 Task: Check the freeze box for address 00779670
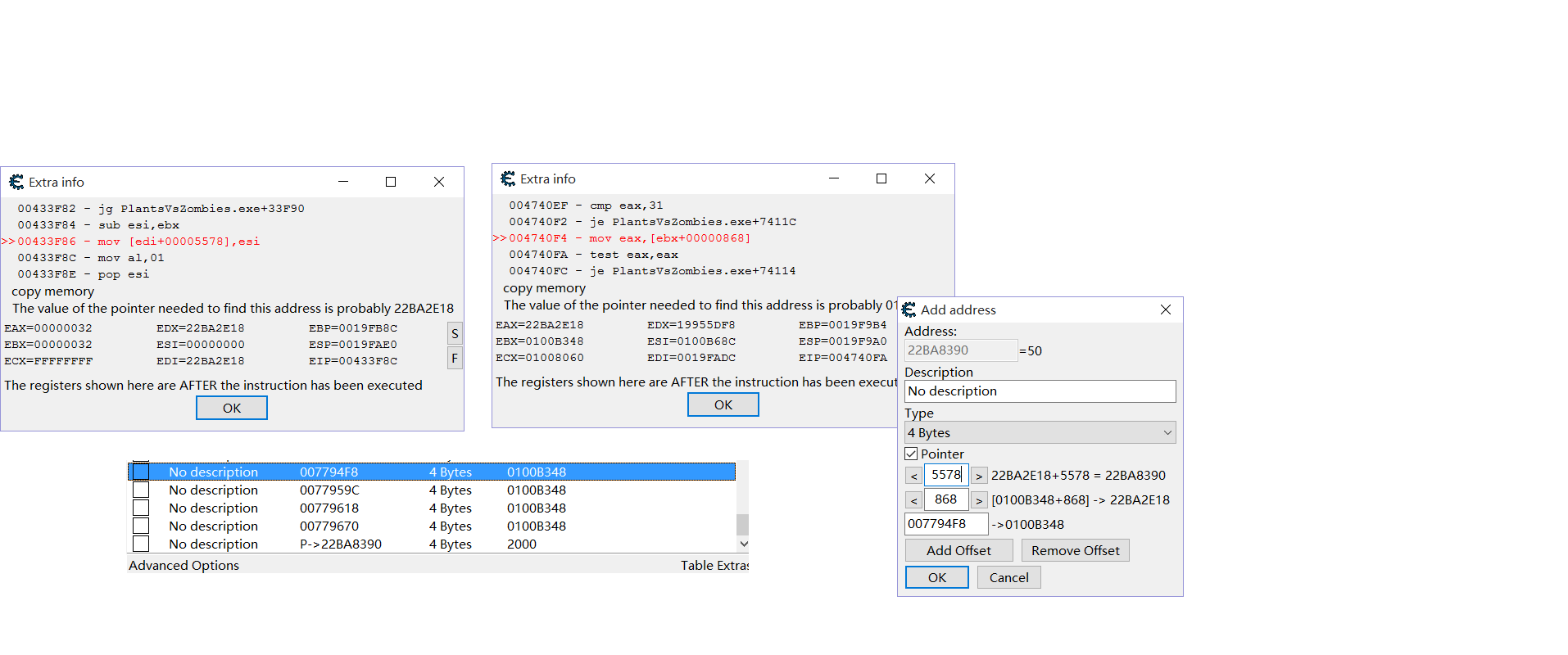tap(141, 526)
